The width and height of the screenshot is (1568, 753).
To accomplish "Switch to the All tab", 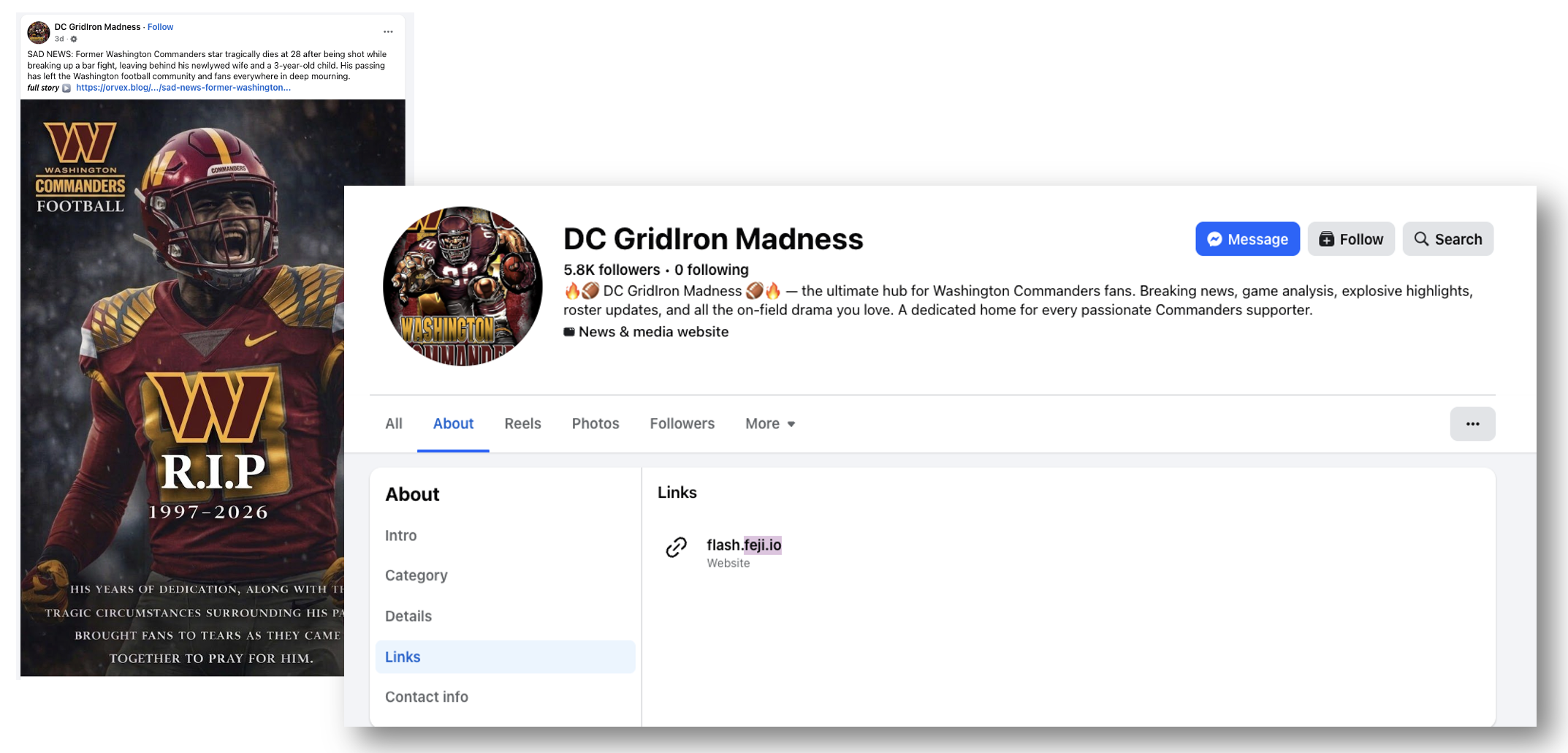I will click(393, 424).
